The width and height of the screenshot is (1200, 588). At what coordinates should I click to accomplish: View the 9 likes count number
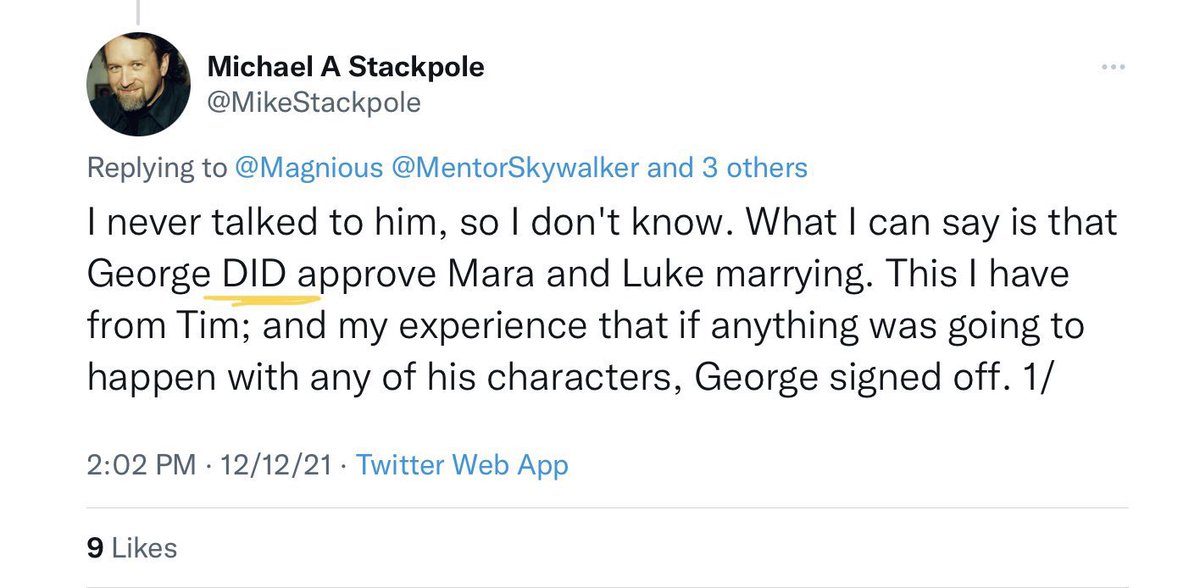(96, 547)
